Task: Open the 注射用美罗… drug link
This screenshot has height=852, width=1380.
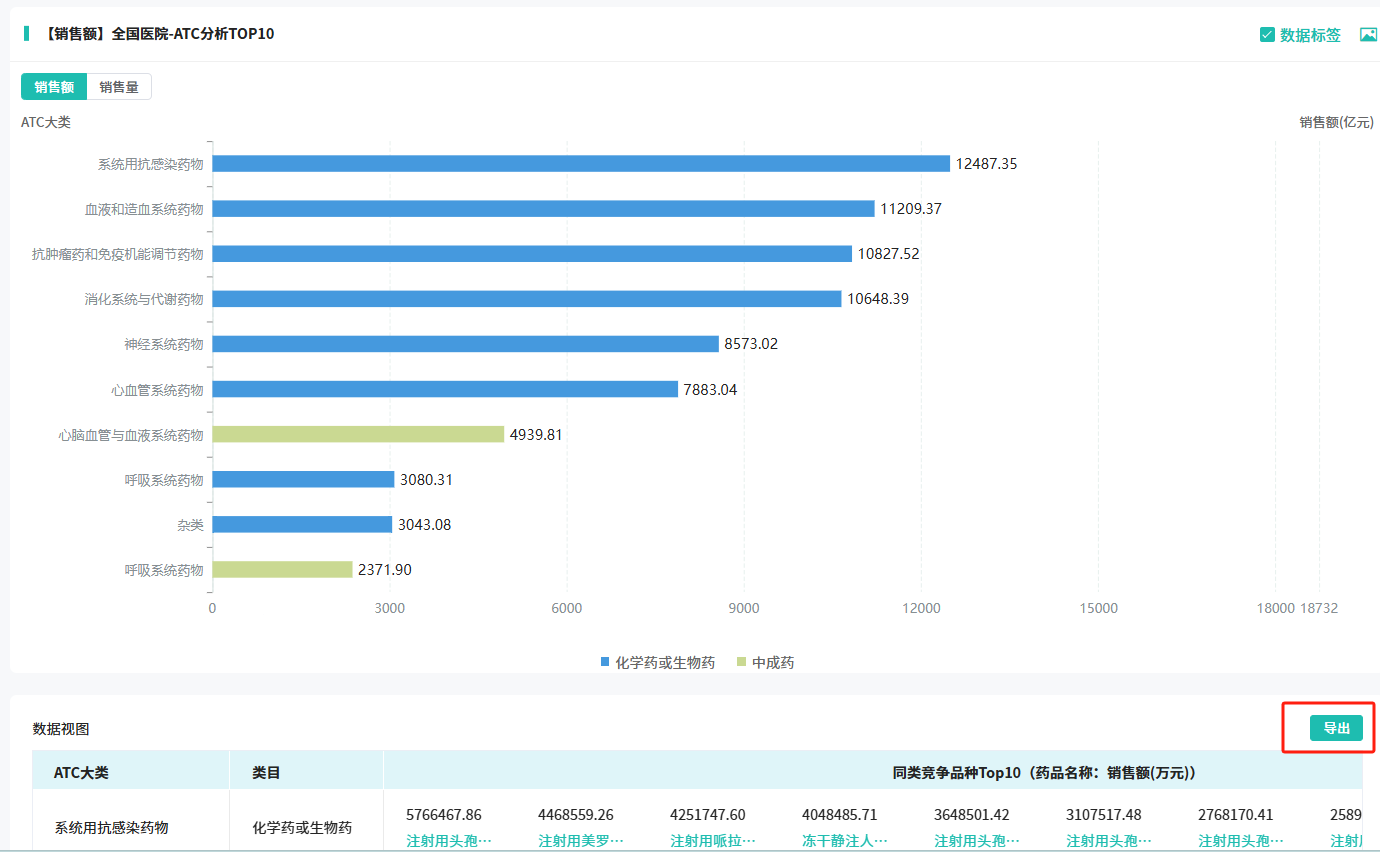Action: tap(580, 840)
